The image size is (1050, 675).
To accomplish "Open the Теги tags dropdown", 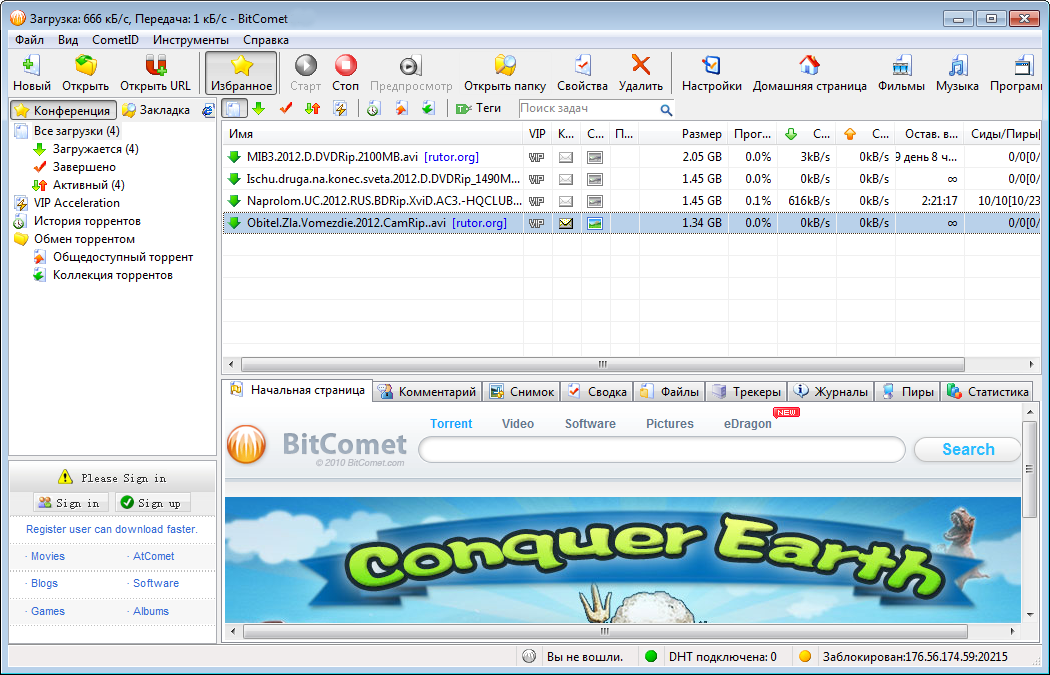I will [x=478, y=108].
